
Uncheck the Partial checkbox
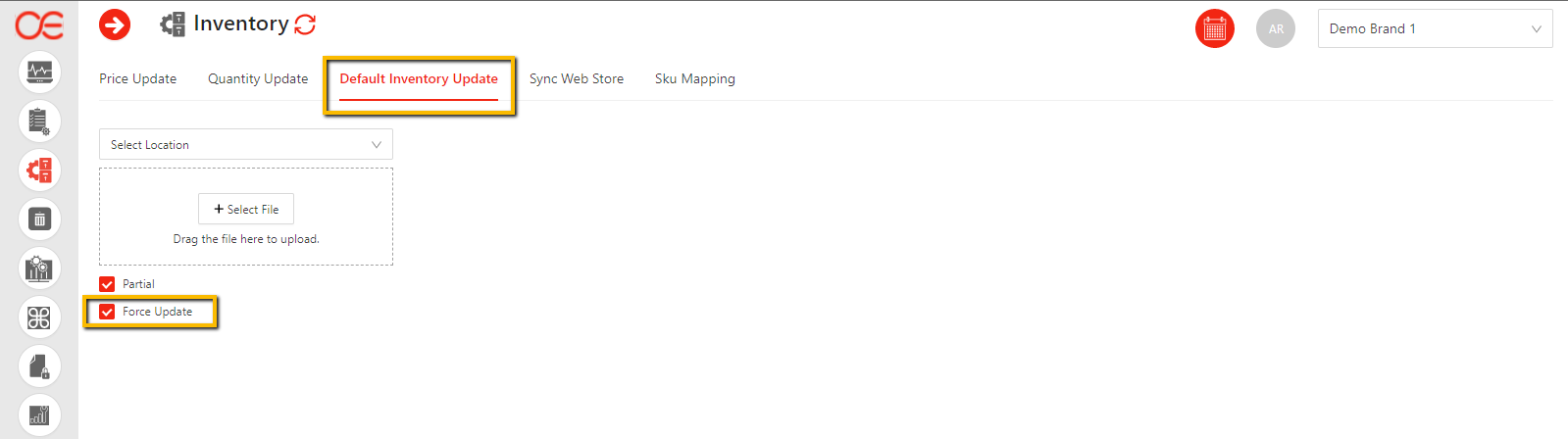107,284
